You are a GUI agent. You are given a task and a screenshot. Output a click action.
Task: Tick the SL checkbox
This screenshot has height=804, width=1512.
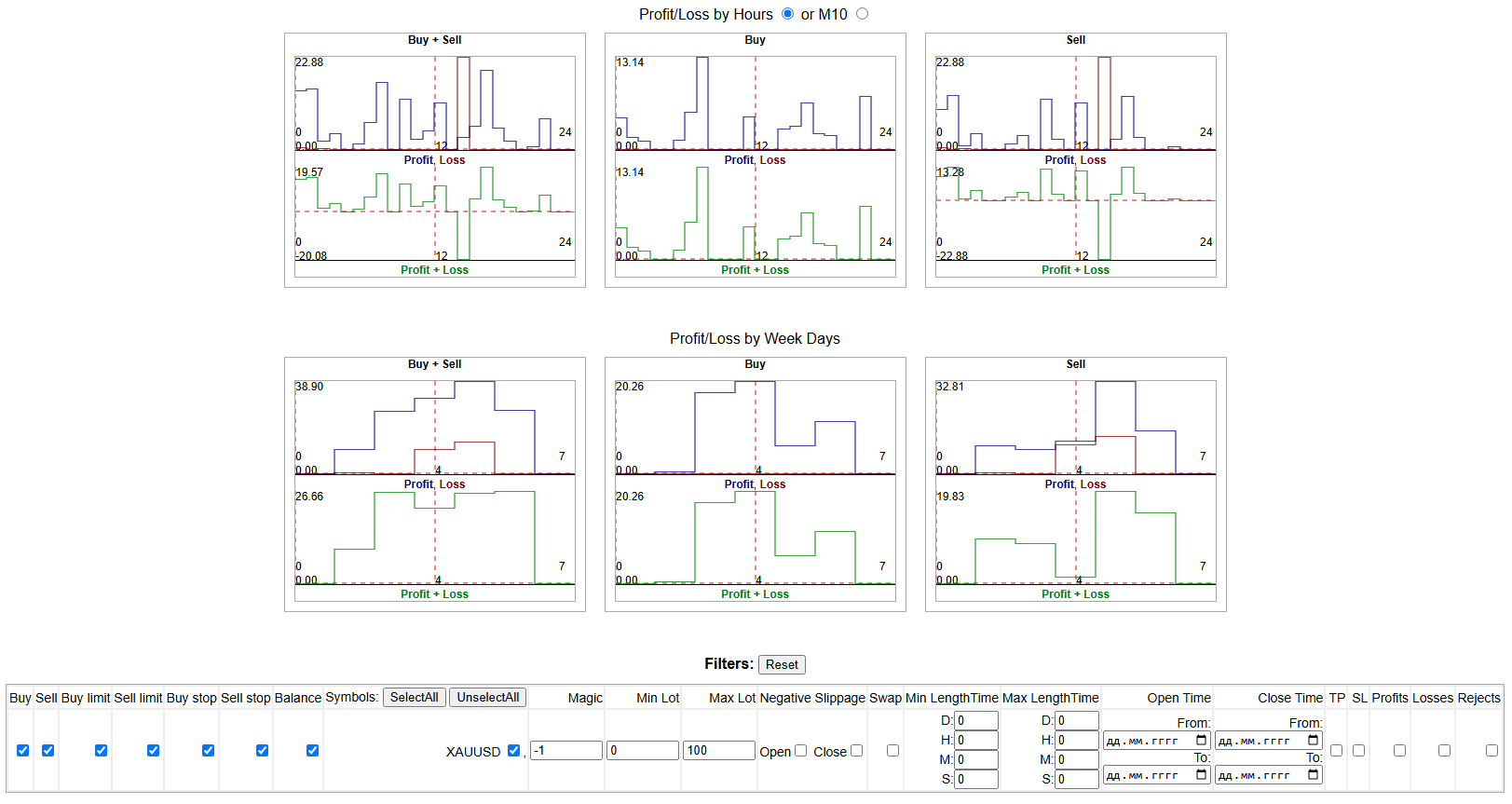[1358, 750]
